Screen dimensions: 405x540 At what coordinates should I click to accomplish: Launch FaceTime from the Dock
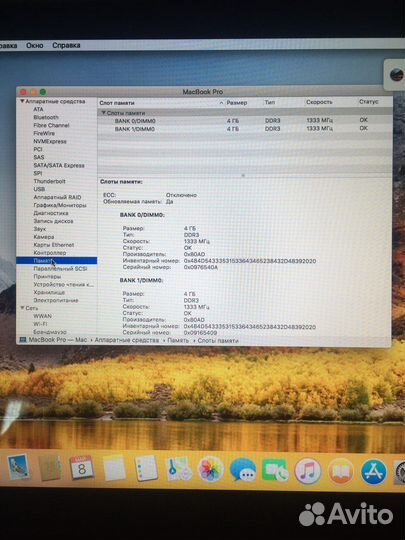pos(275,470)
